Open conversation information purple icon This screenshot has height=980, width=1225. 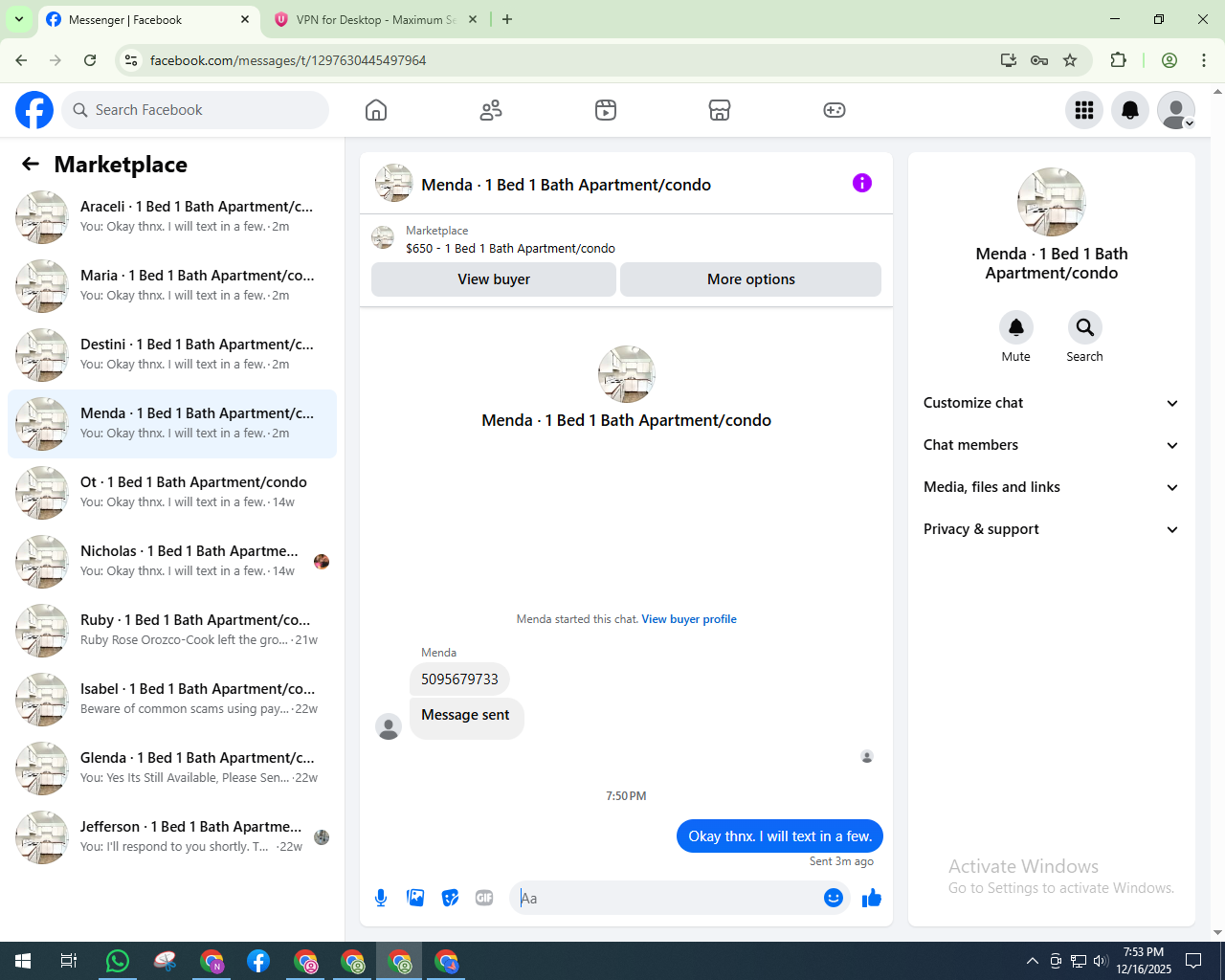[x=862, y=183]
